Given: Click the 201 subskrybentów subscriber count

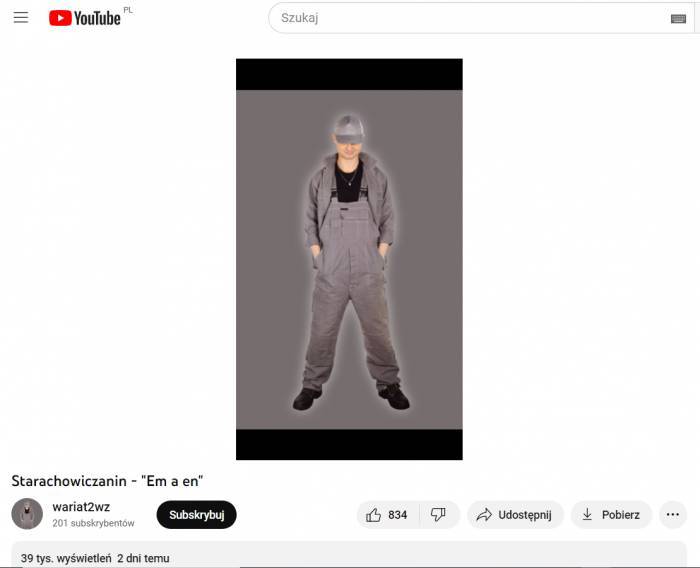Looking at the screenshot, I should tap(93, 523).
